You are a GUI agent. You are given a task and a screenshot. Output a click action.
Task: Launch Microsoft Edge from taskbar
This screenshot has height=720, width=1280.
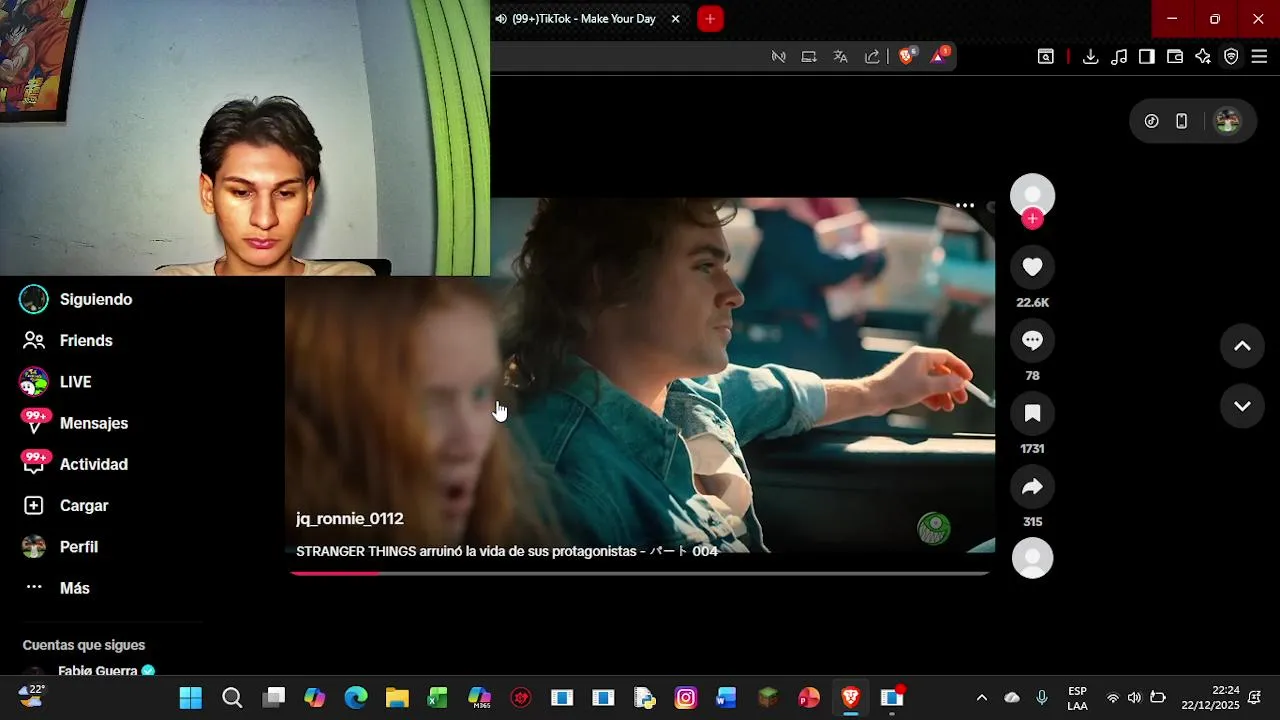(356, 698)
